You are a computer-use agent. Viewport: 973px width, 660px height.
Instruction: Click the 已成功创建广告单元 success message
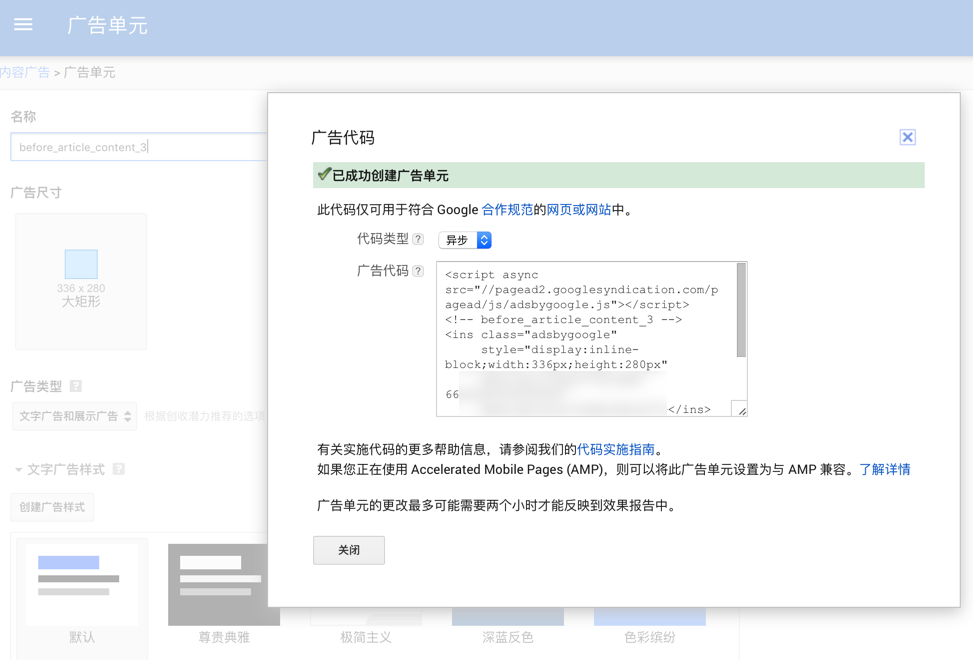(619, 176)
